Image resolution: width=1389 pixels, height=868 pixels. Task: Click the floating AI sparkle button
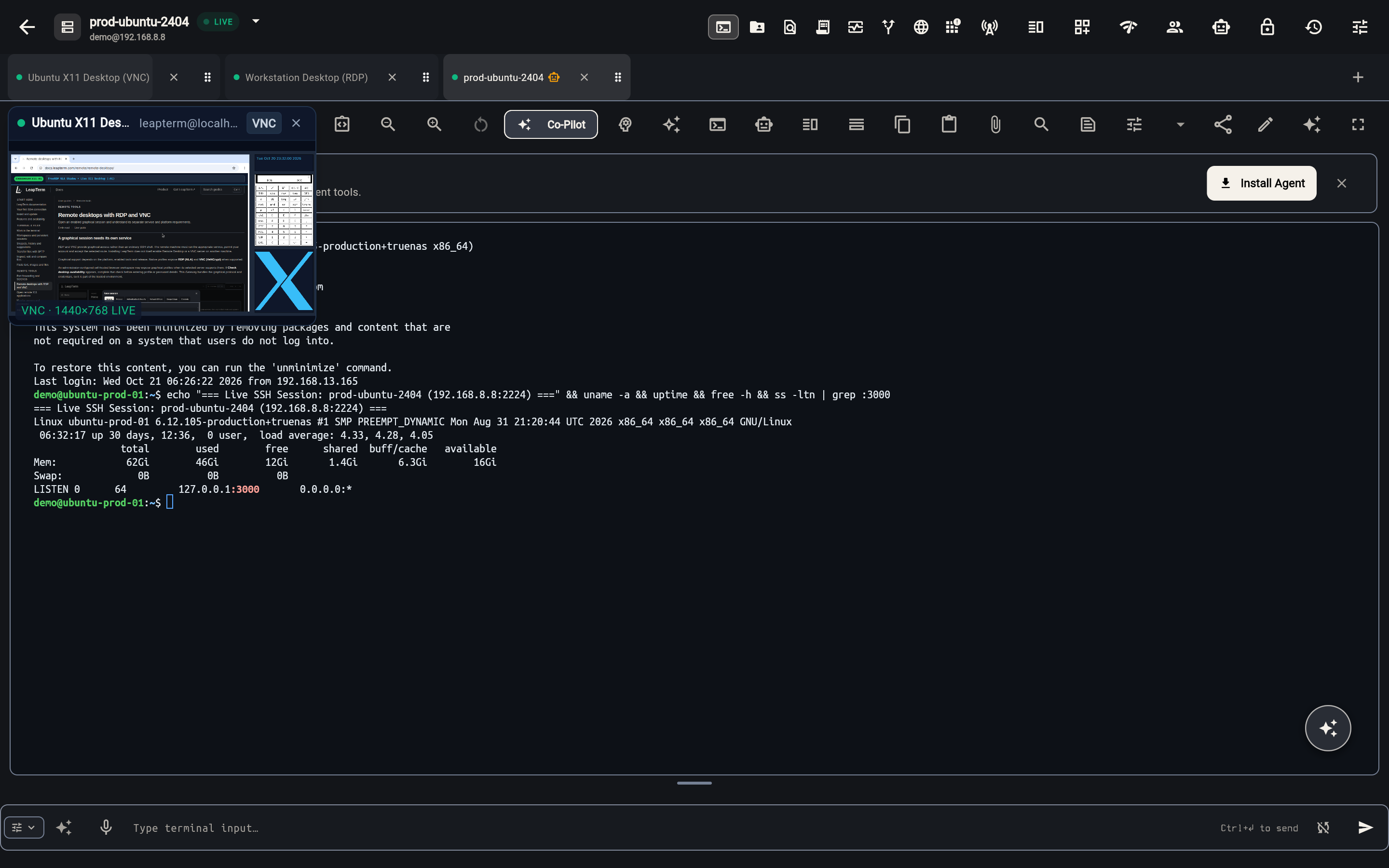(1328, 728)
